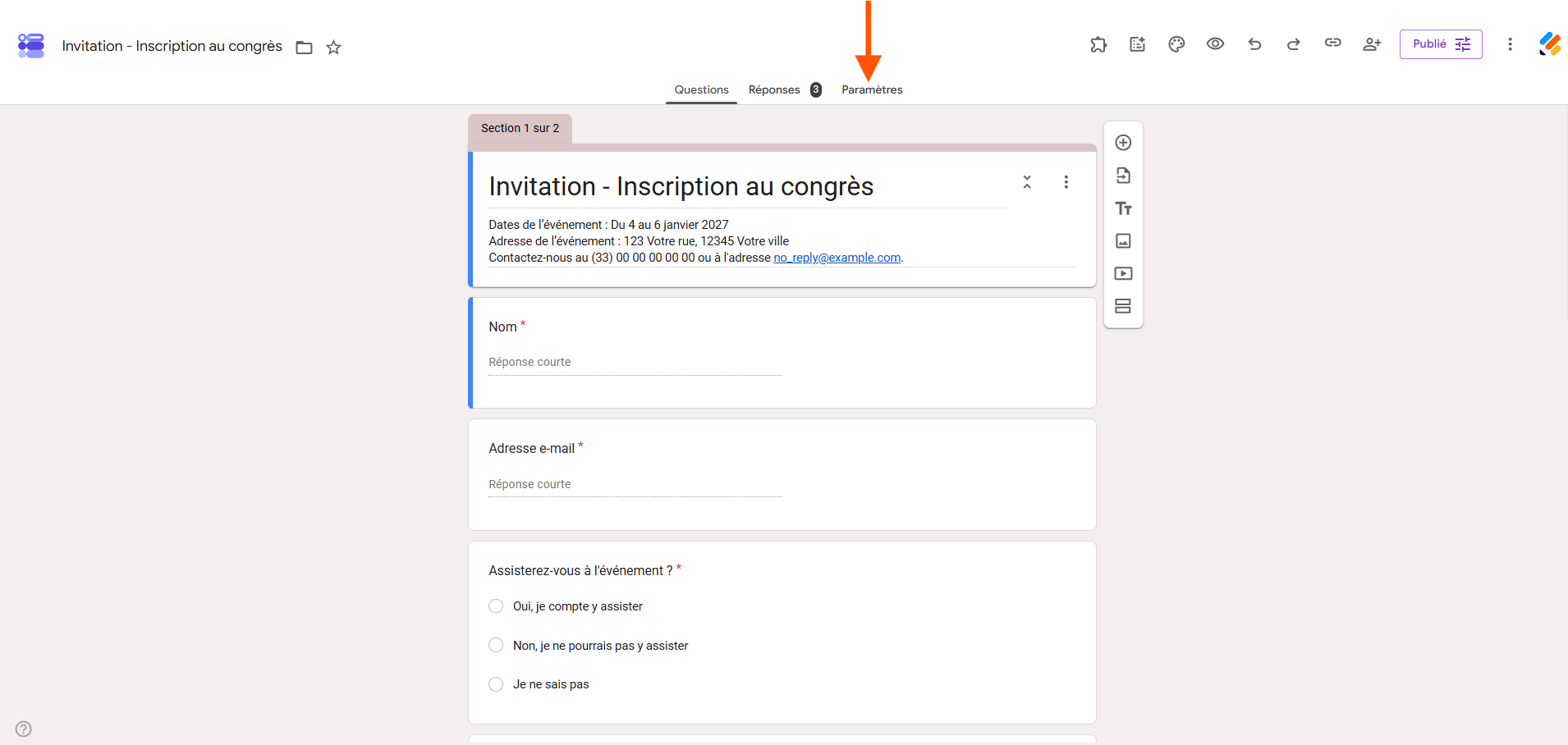Open section options three-dot menu
This screenshot has width=1568, height=745.
click(1066, 182)
